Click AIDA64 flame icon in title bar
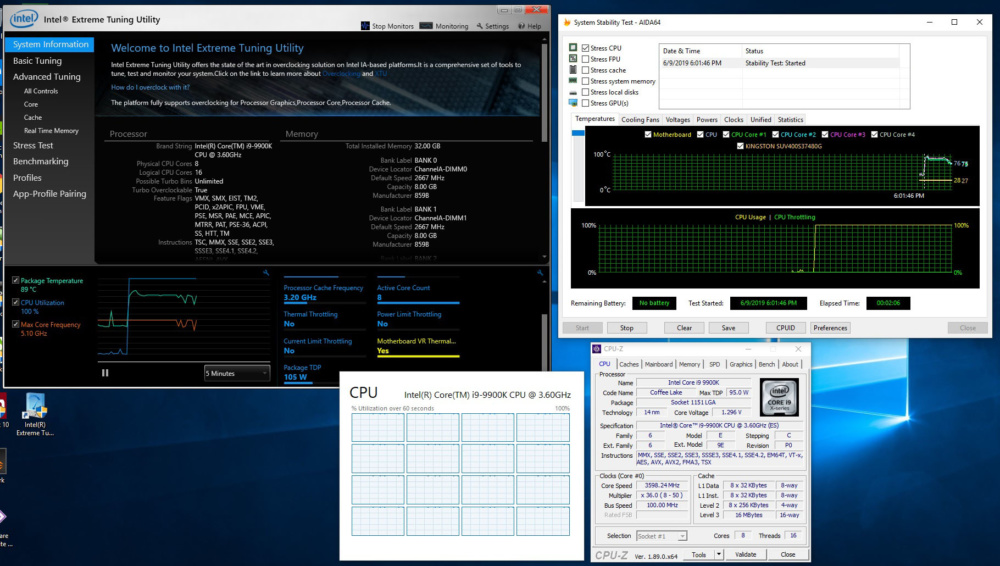The height and width of the screenshot is (566, 1000). tap(566, 22)
